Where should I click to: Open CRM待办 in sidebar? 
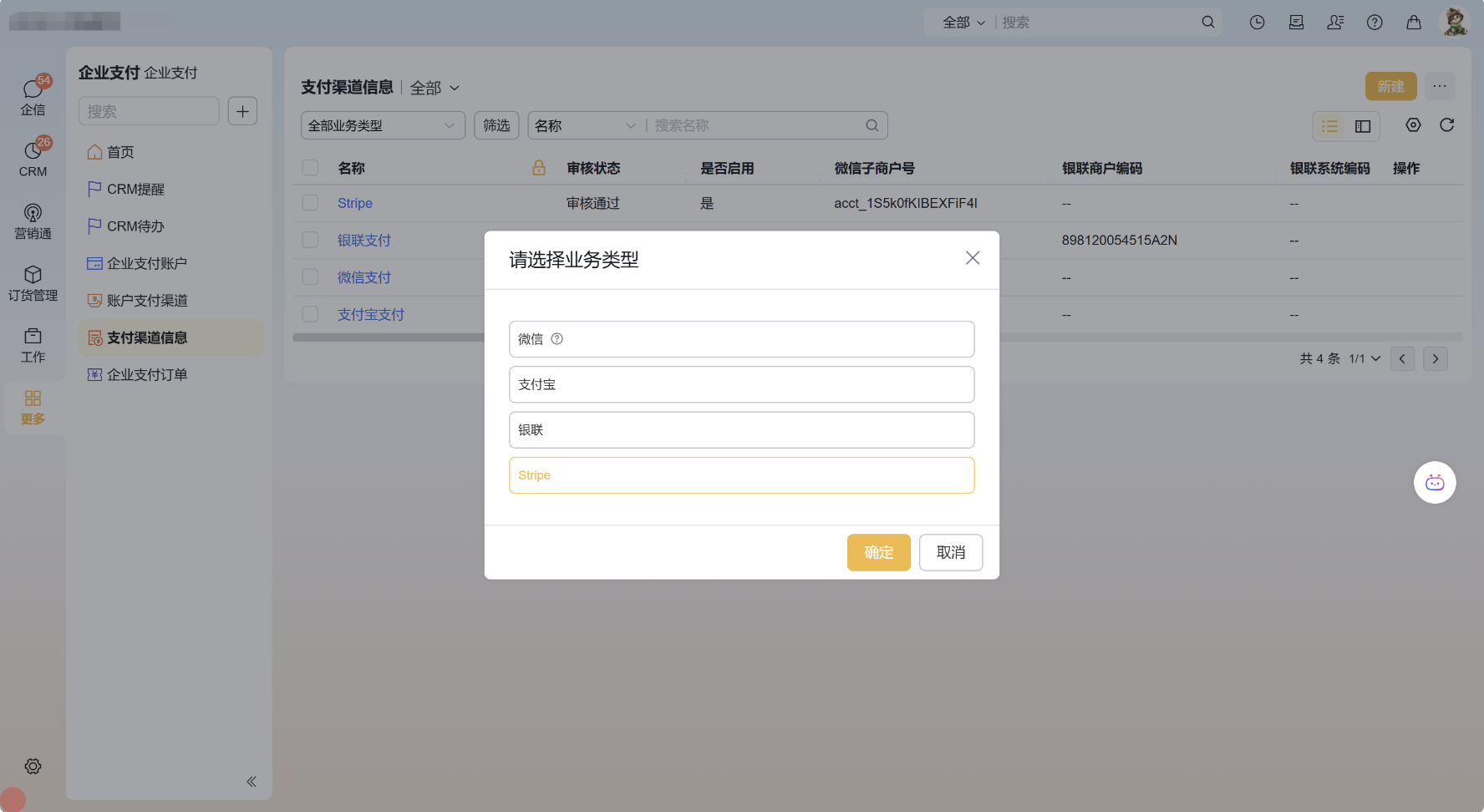point(170,226)
